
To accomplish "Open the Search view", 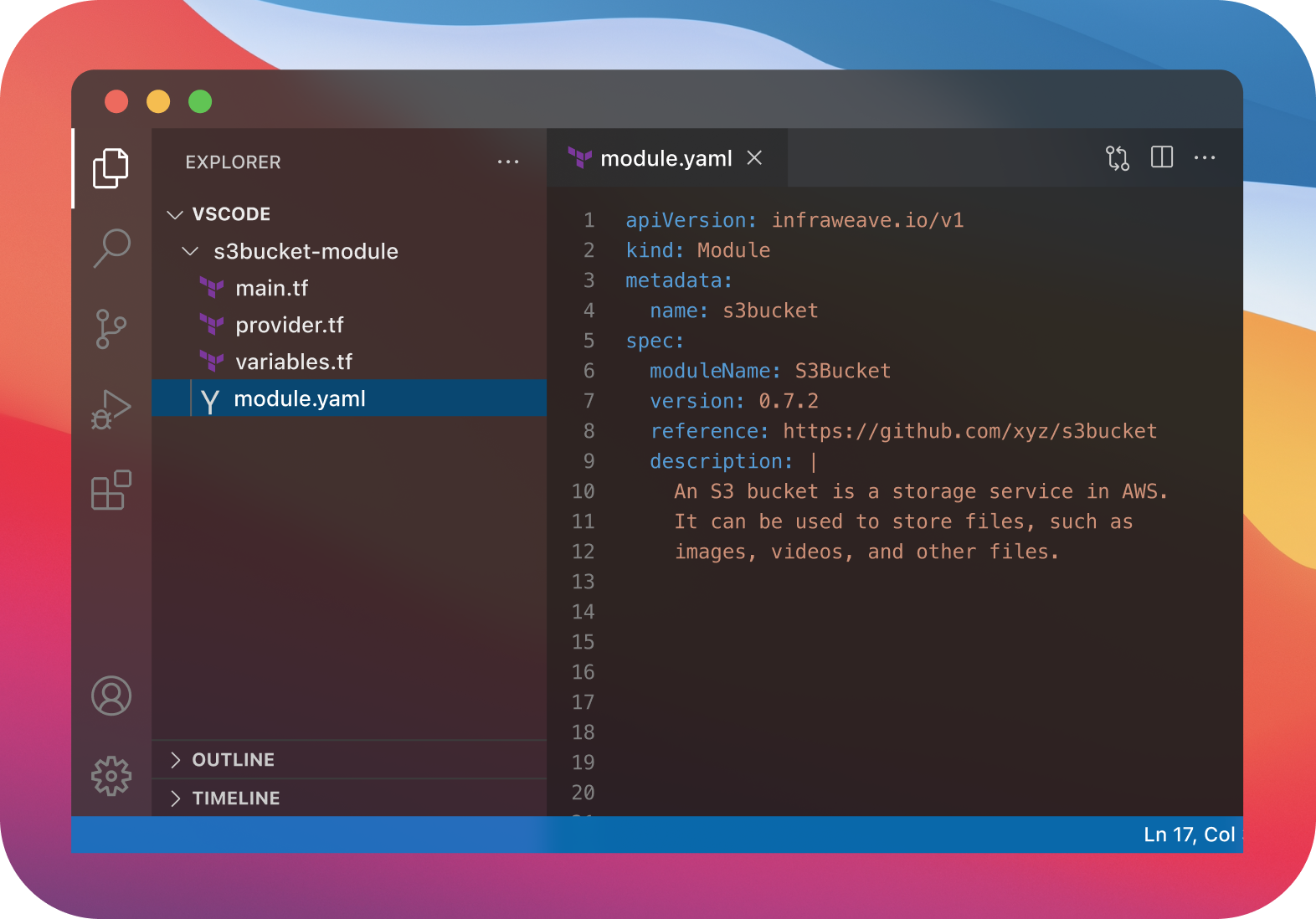I will 111,248.
